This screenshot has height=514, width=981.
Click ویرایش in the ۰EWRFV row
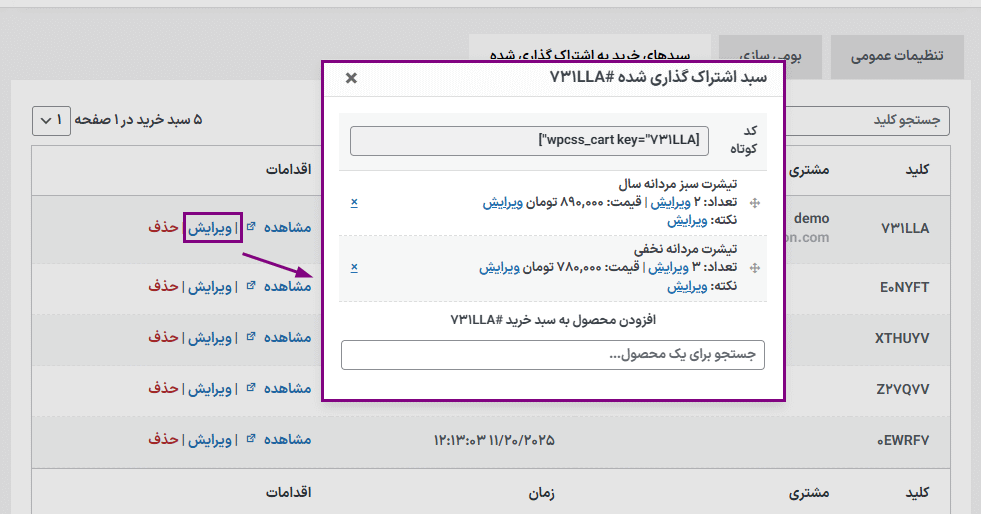click(210, 440)
